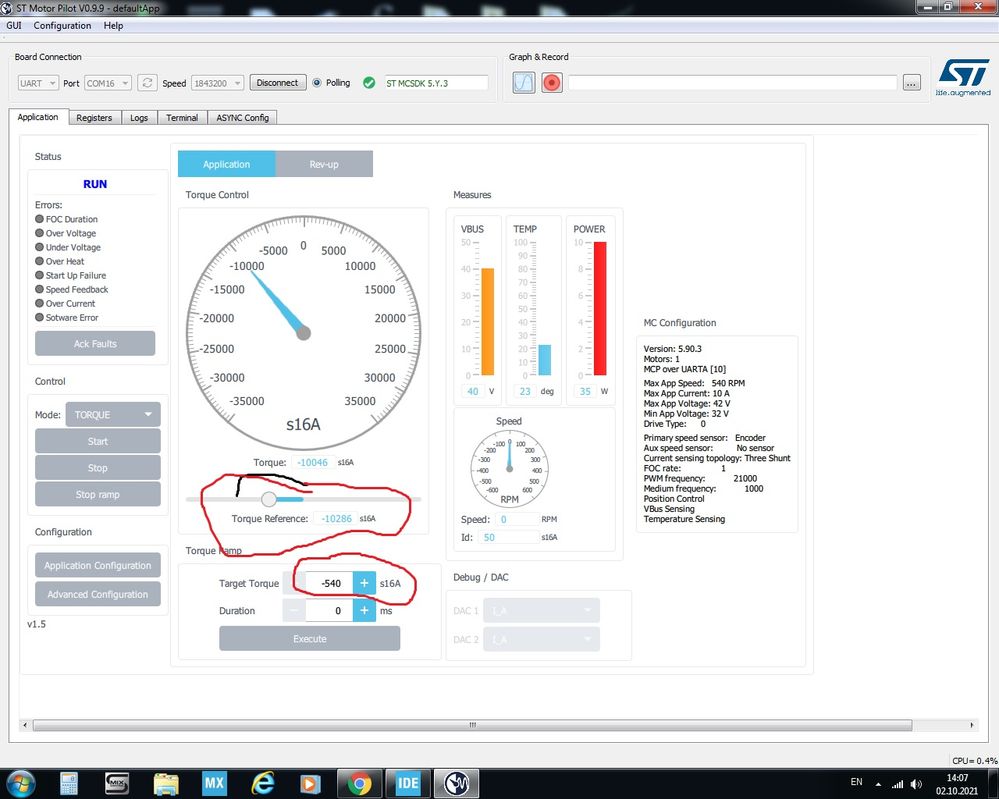Click the Disconnect button
Viewport: 999px width, 799px height.
coord(277,83)
